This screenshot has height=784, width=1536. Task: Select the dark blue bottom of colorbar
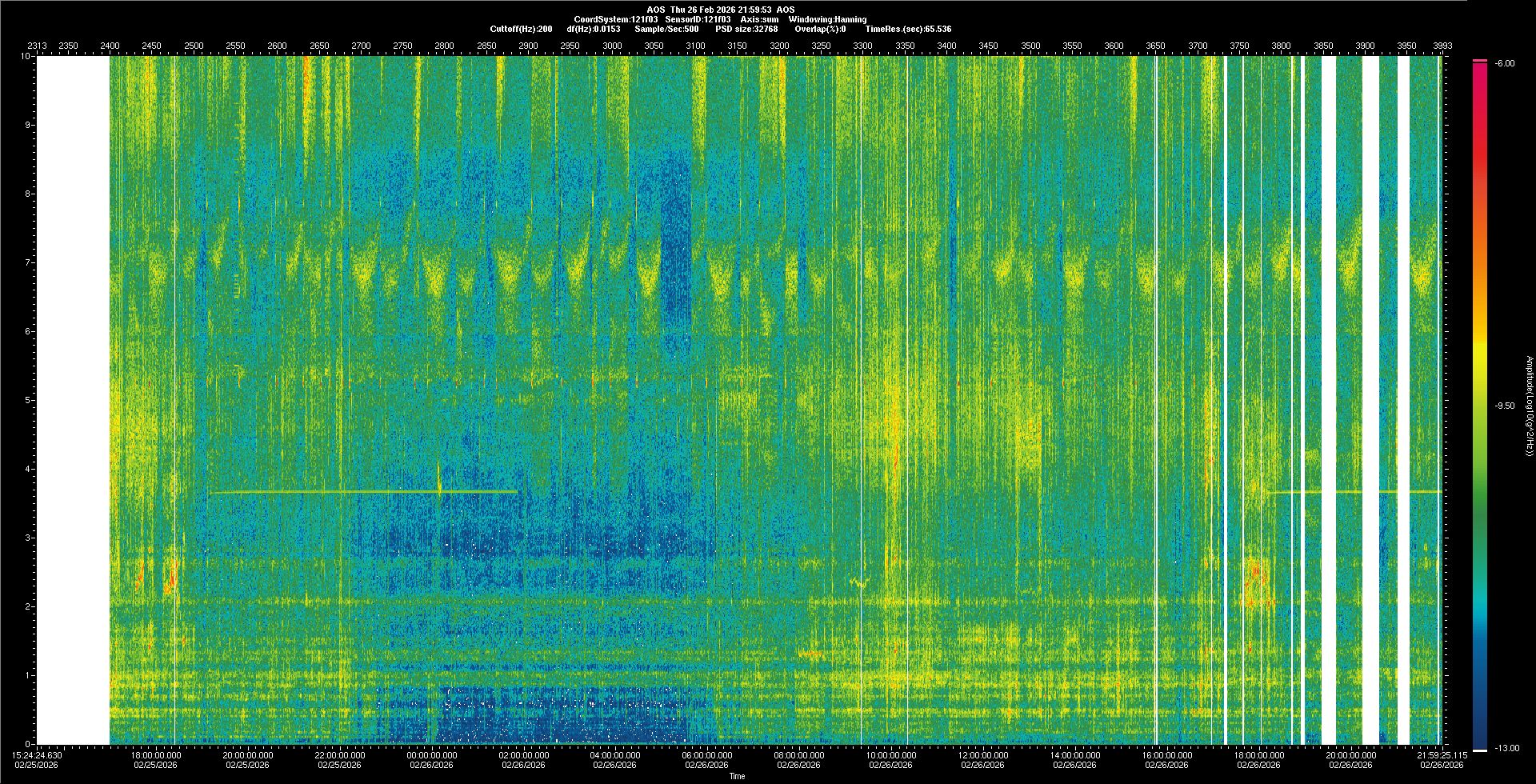[1480, 732]
